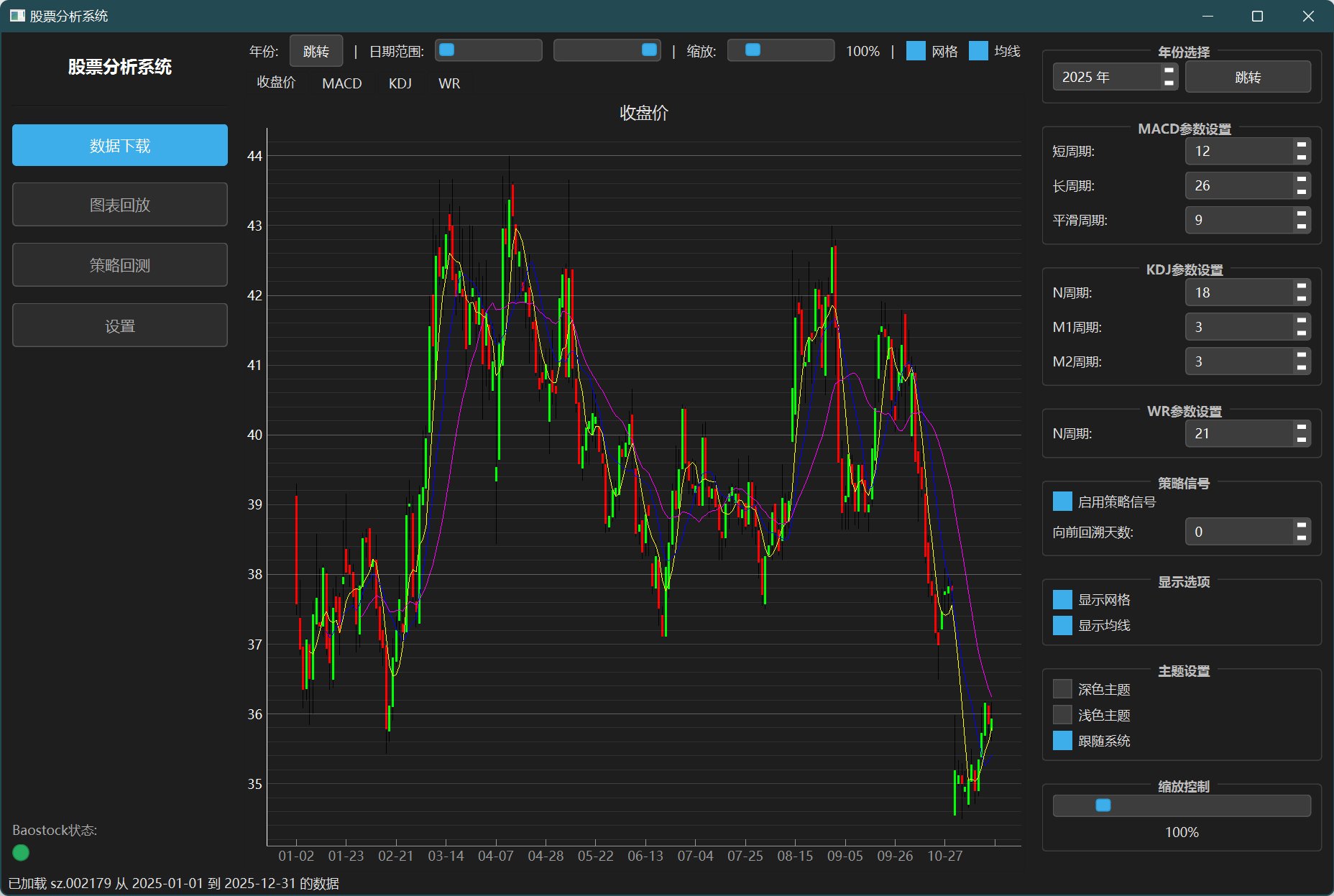
Task: Click 跳转 button in 年份选择 panel
Action: click(x=1248, y=77)
